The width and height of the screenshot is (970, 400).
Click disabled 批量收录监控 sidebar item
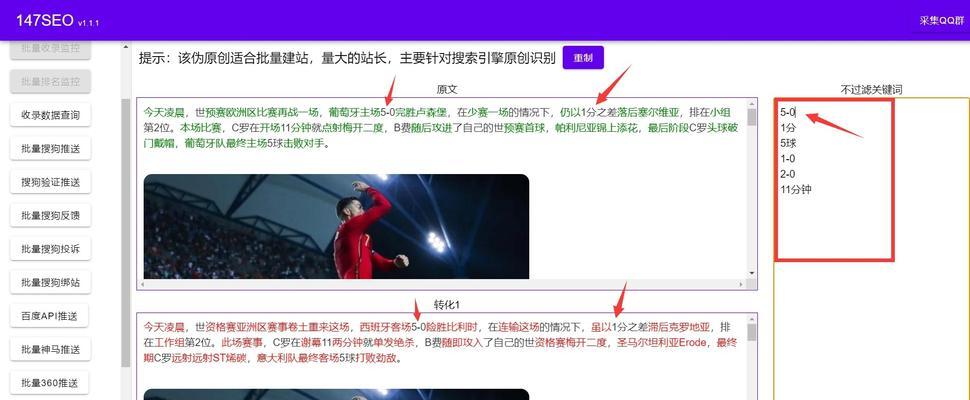pos(51,48)
